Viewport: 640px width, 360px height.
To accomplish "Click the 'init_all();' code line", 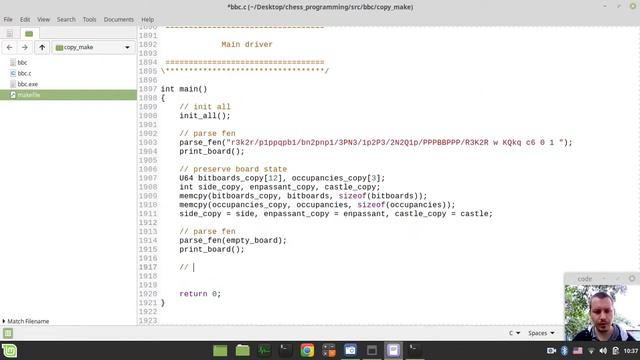I will click(205, 116).
